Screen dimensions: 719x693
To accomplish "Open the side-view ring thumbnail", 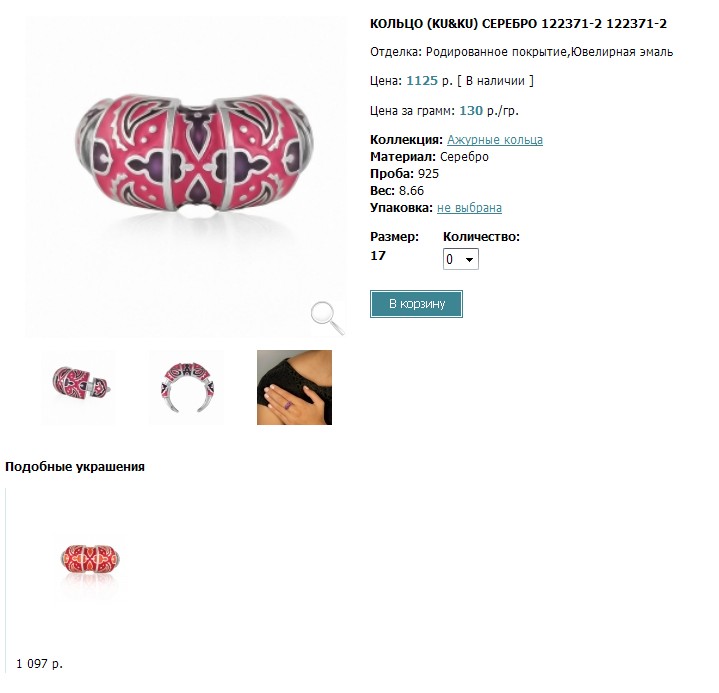I will [x=79, y=387].
